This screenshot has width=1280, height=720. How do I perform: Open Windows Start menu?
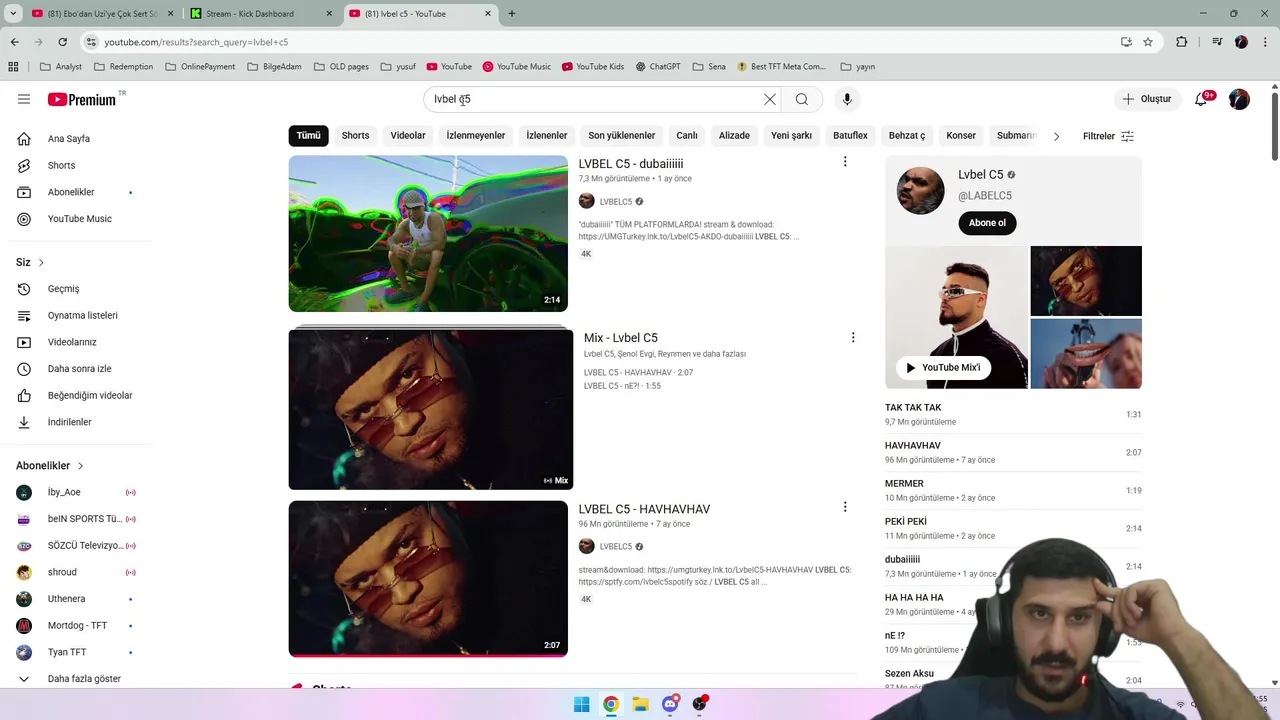click(x=581, y=704)
